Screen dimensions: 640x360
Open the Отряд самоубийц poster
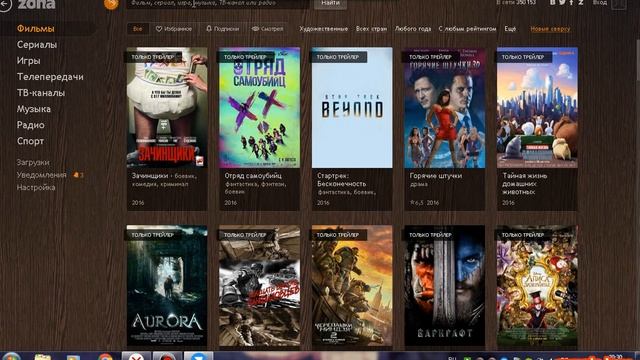260,108
